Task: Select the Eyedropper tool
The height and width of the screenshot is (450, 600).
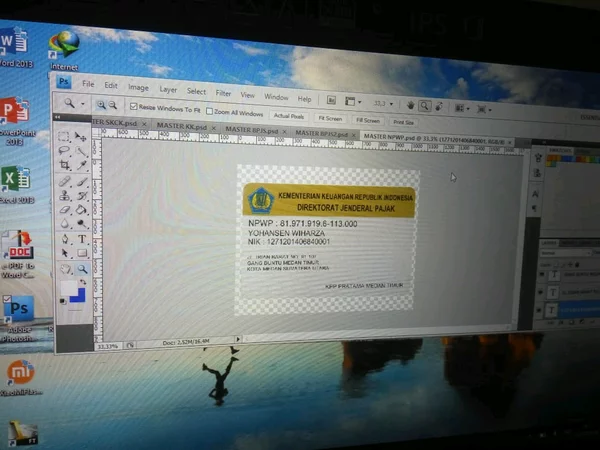Action: coord(81,165)
